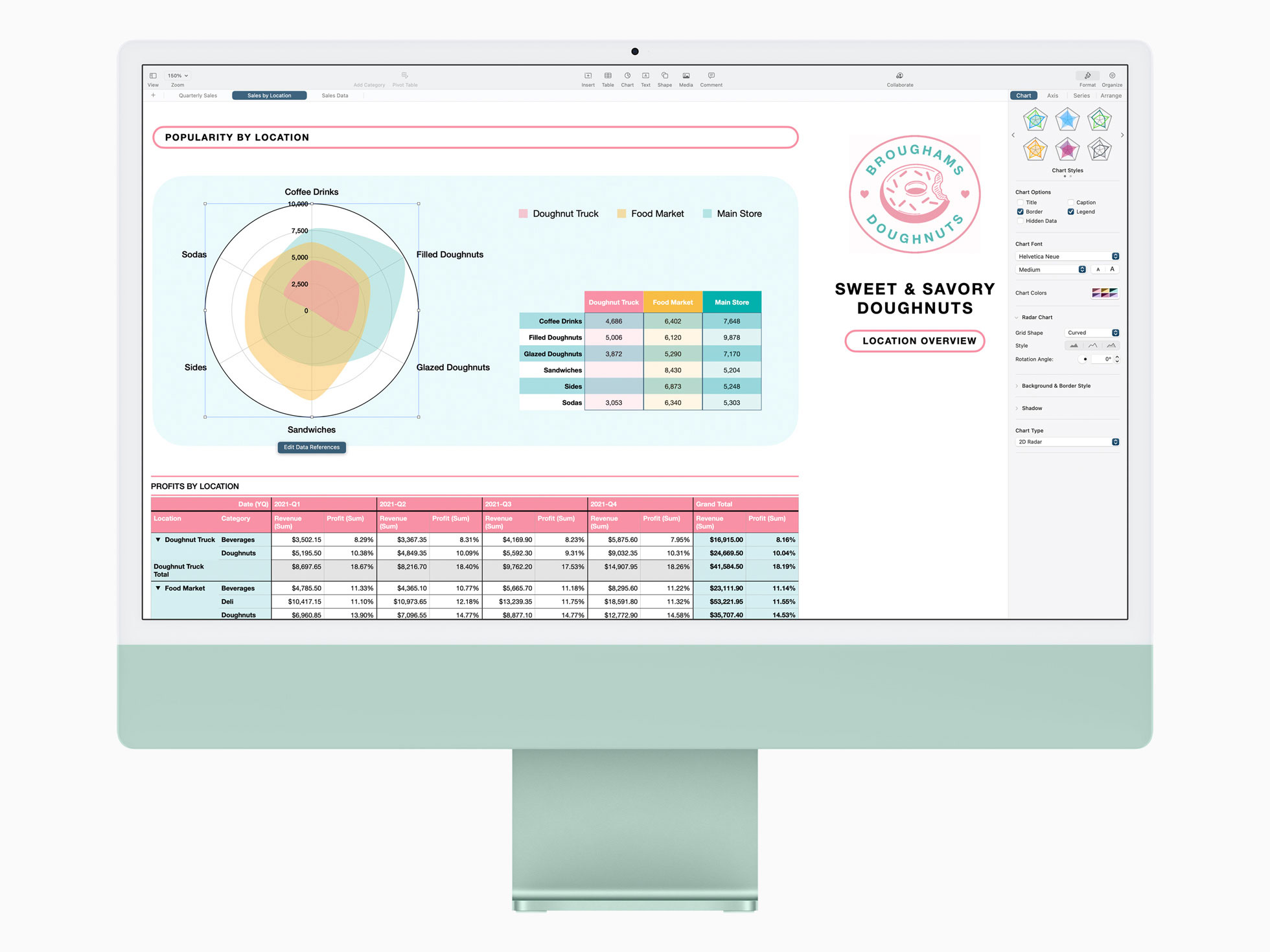Open the Shape toolbar icon
This screenshot has height=952, width=1270.
[x=664, y=76]
